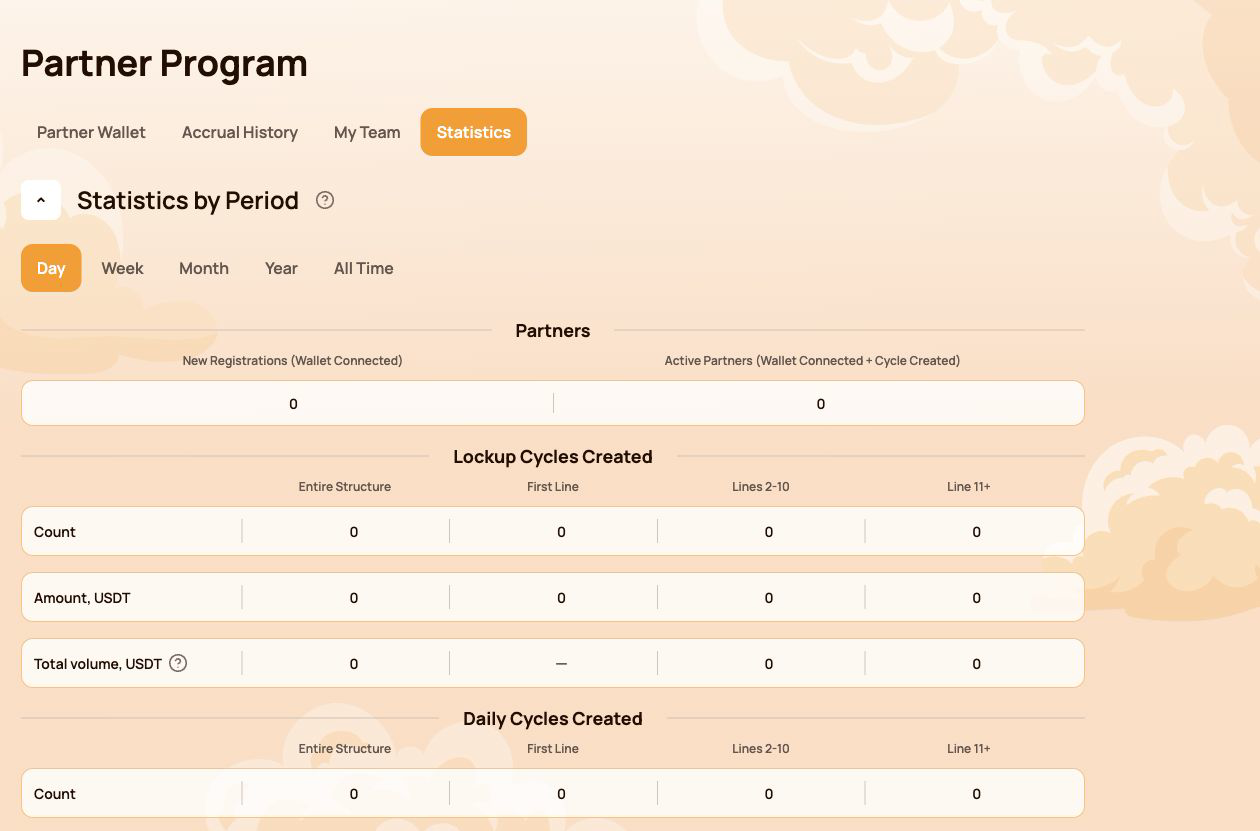Collapse the Statistics by Period section
The image size is (1260, 831).
(41, 200)
